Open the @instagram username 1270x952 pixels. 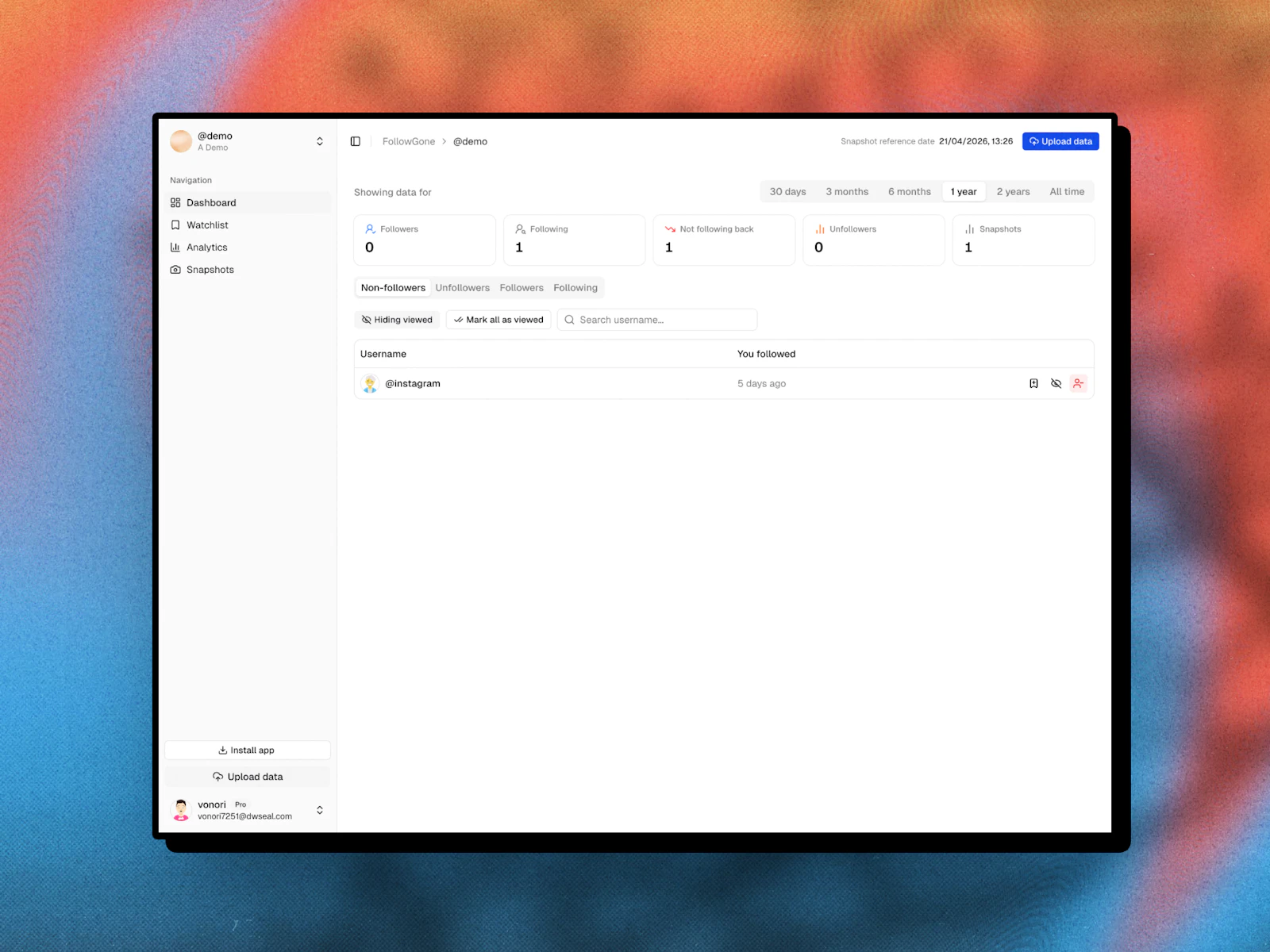click(x=413, y=383)
